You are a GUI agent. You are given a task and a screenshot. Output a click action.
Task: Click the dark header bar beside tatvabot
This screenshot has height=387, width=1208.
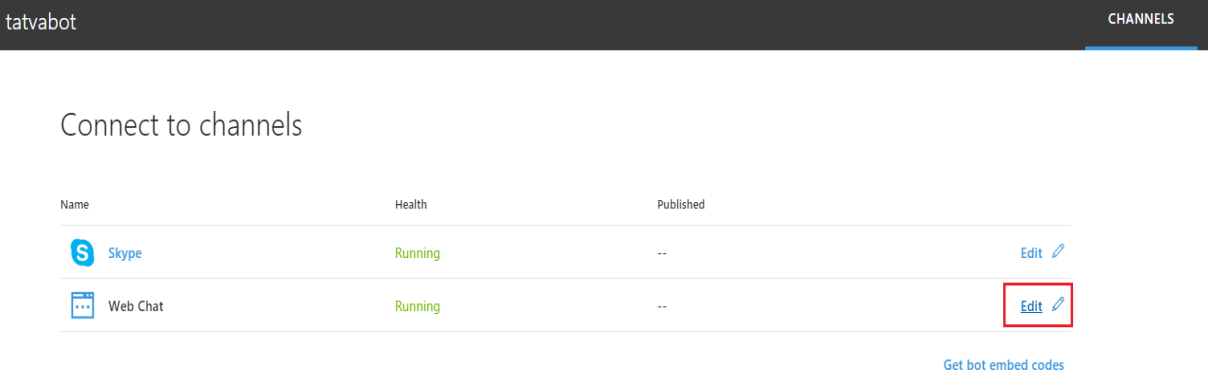tap(580, 24)
